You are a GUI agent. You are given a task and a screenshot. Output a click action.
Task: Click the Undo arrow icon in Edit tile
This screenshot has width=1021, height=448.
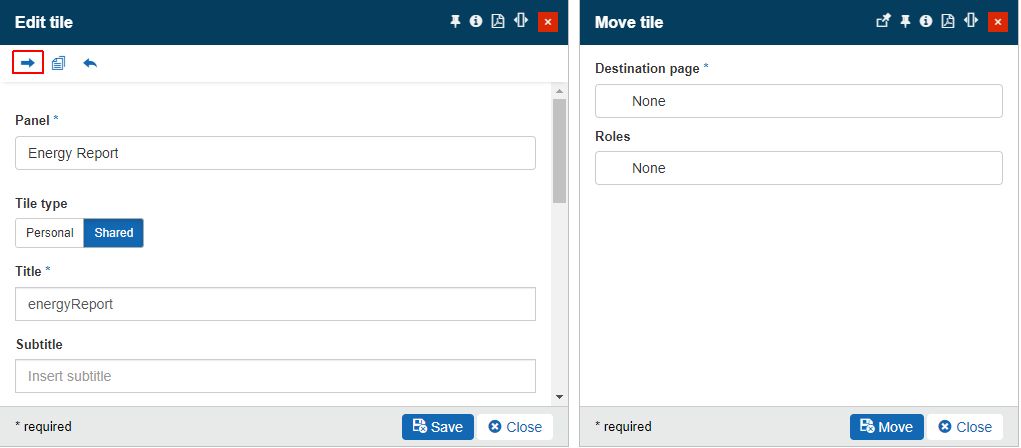pyautogui.click(x=90, y=63)
